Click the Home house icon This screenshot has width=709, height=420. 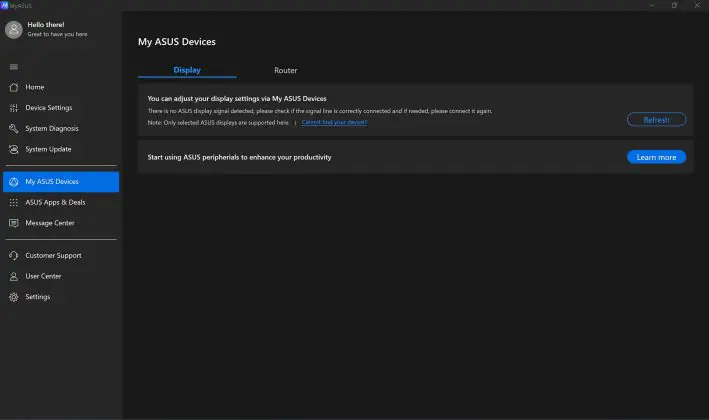point(14,87)
